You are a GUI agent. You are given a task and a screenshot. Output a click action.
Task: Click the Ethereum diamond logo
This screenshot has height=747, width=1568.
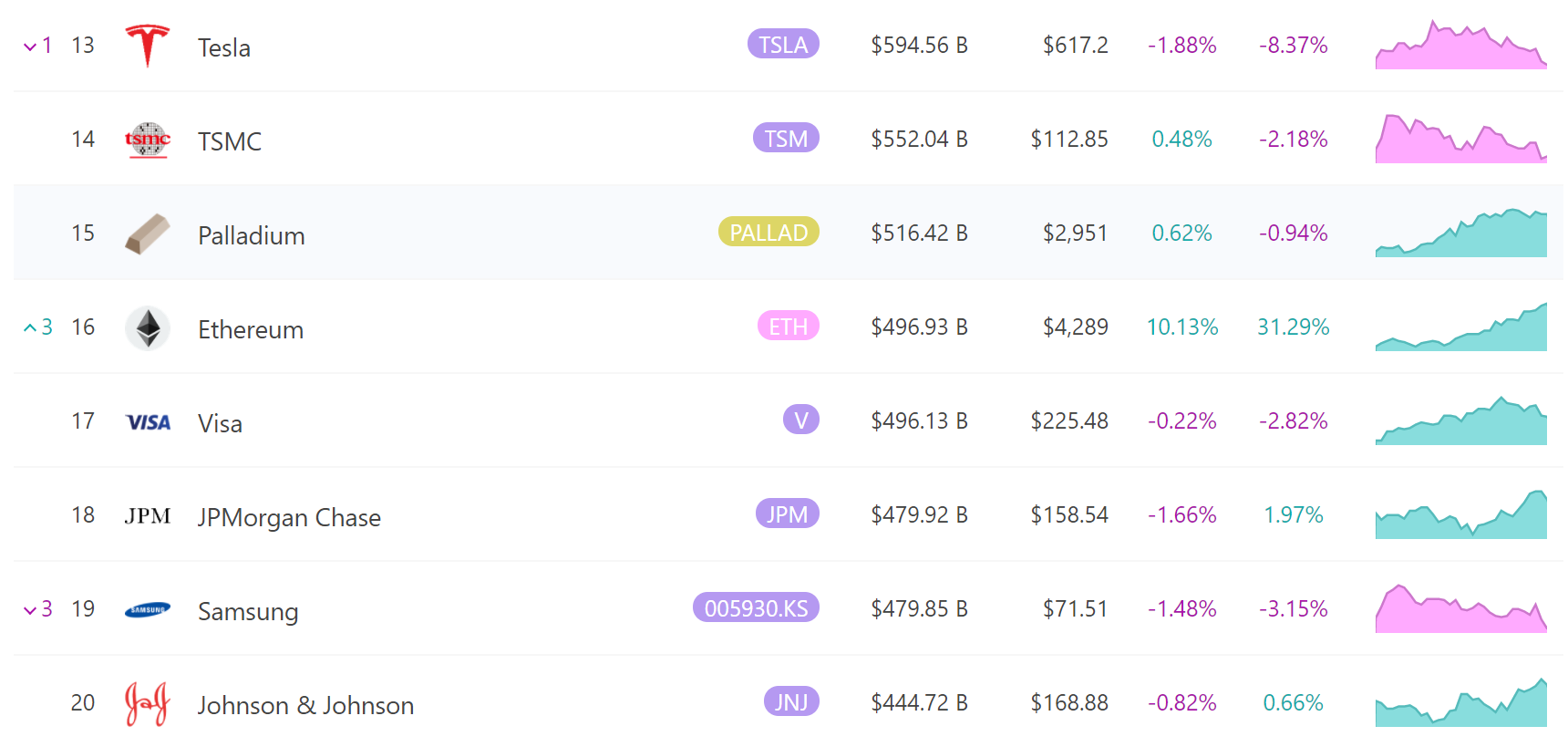click(147, 327)
